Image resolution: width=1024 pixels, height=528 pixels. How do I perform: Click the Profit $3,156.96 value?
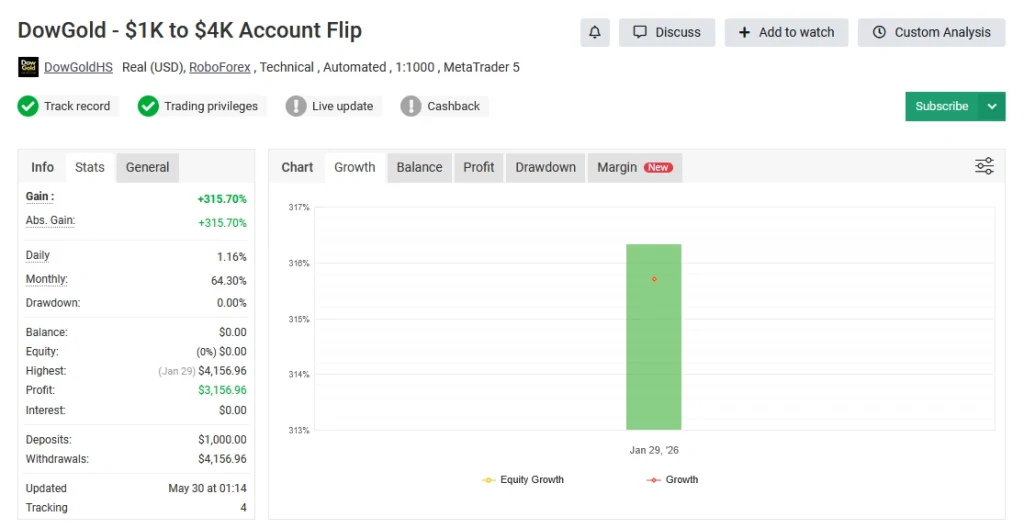223,390
